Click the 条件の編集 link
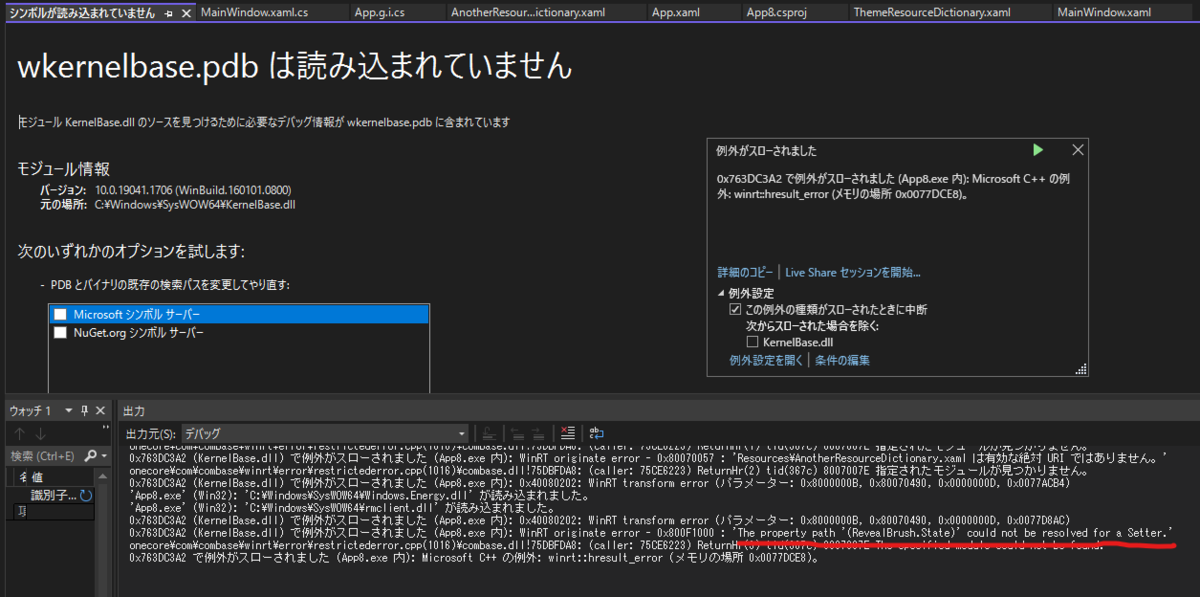 click(x=842, y=360)
